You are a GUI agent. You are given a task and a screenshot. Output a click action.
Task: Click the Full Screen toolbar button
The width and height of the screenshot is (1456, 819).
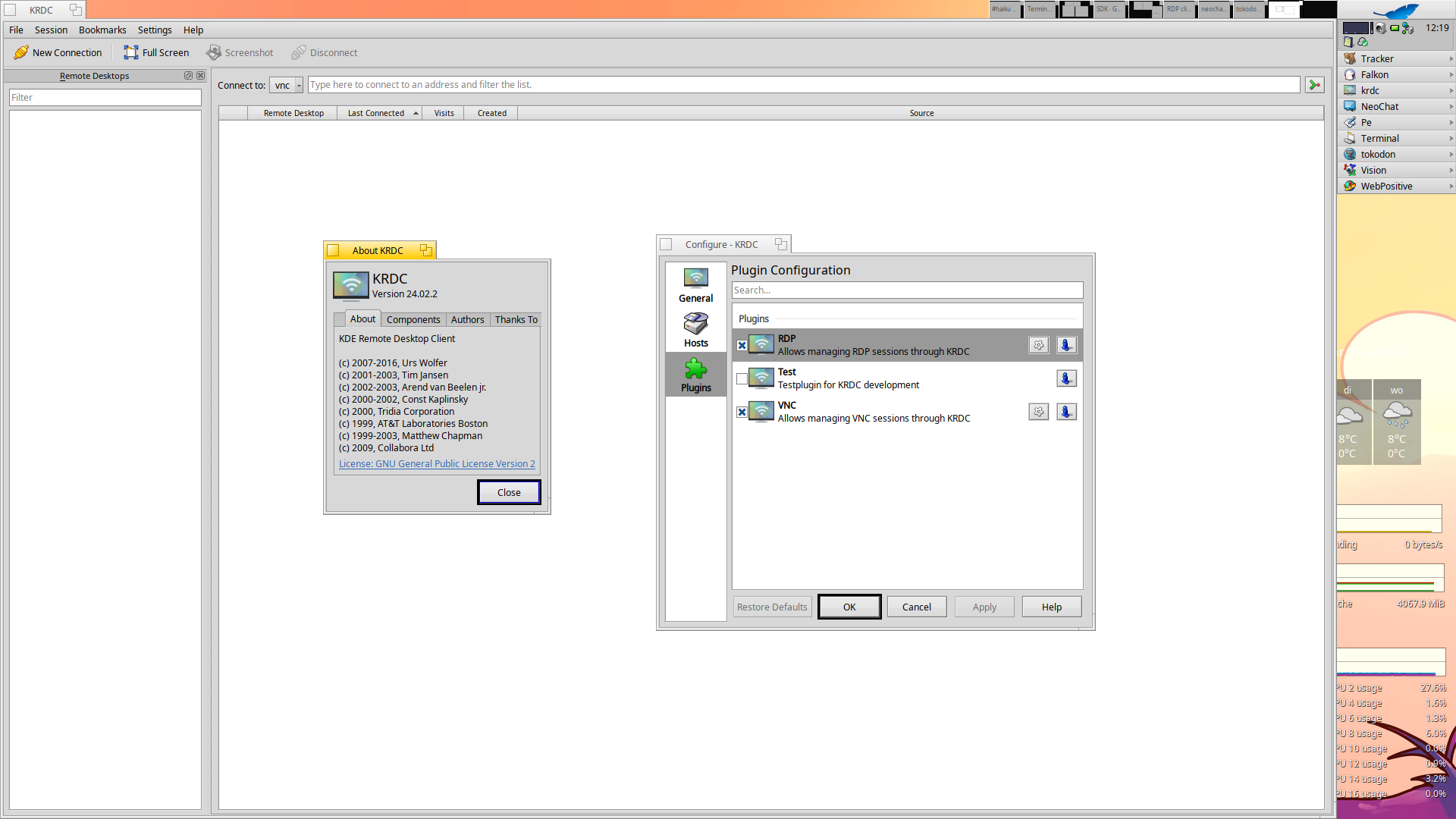coord(156,52)
